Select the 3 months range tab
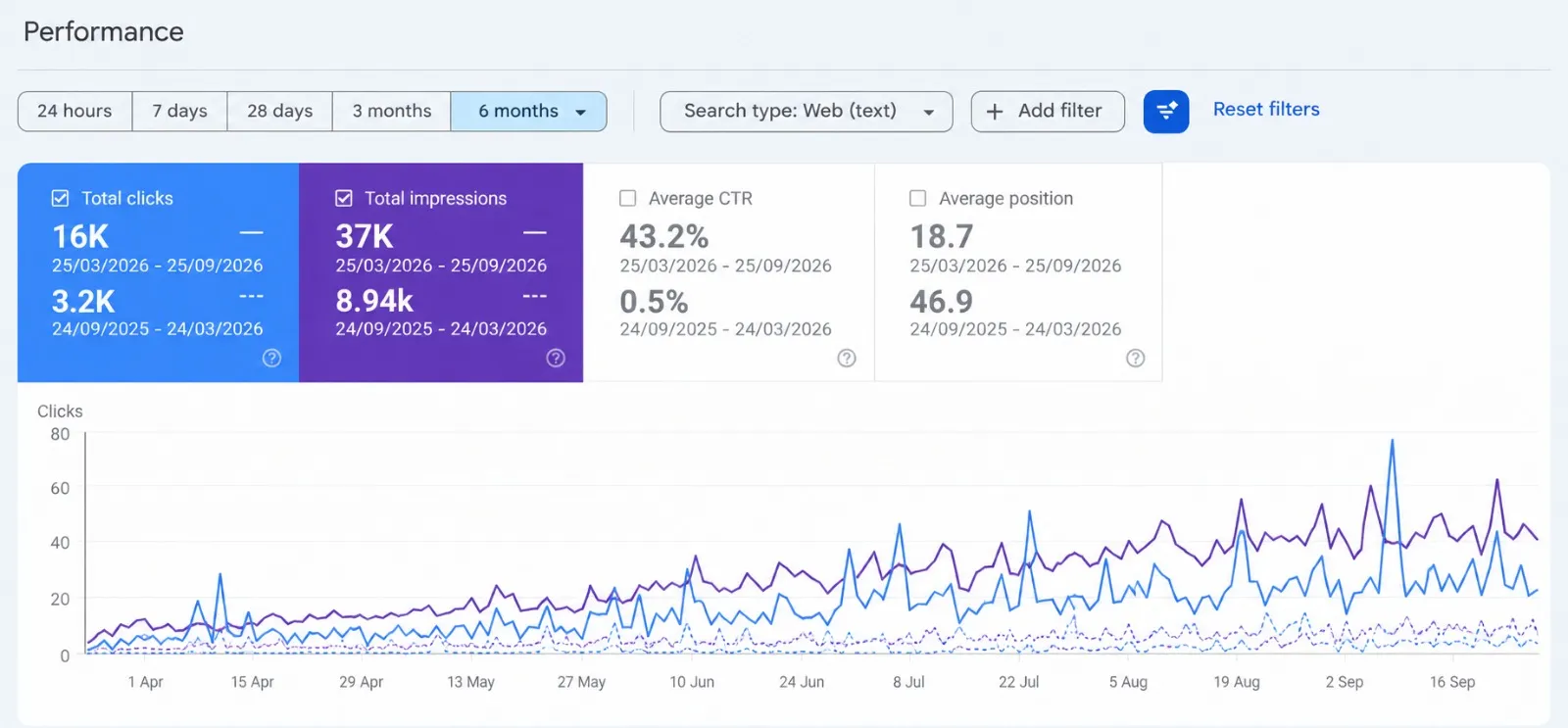The height and width of the screenshot is (728, 1568). (x=392, y=112)
